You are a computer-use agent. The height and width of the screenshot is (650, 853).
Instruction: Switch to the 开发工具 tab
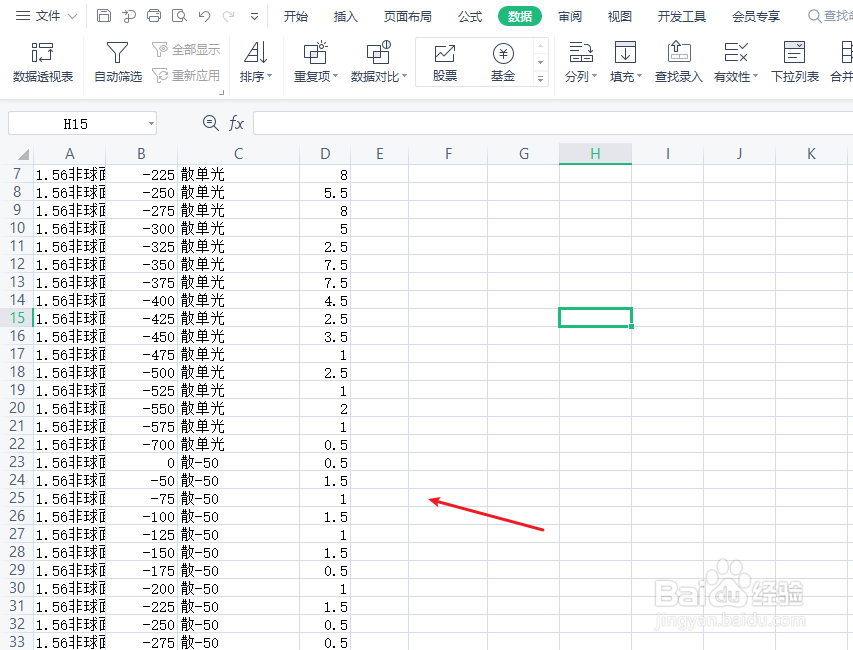tap(681, 17)
